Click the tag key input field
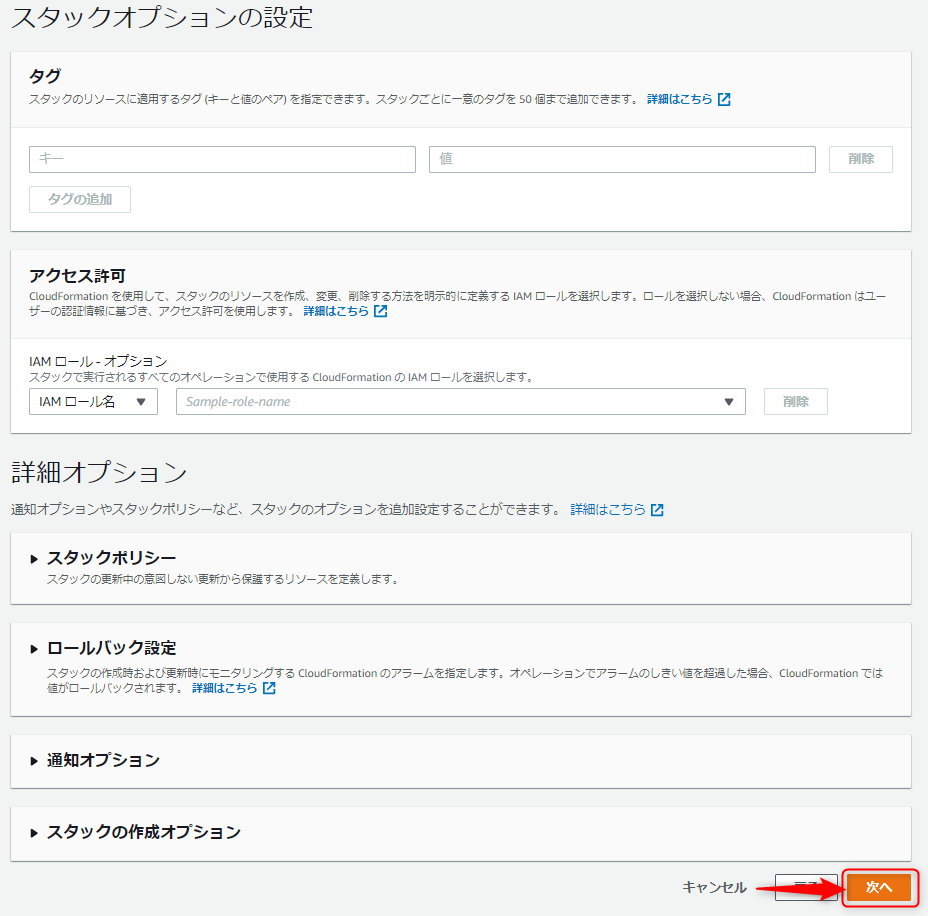Viewport: 928px width, 916px height. click(x=222, y=159)
